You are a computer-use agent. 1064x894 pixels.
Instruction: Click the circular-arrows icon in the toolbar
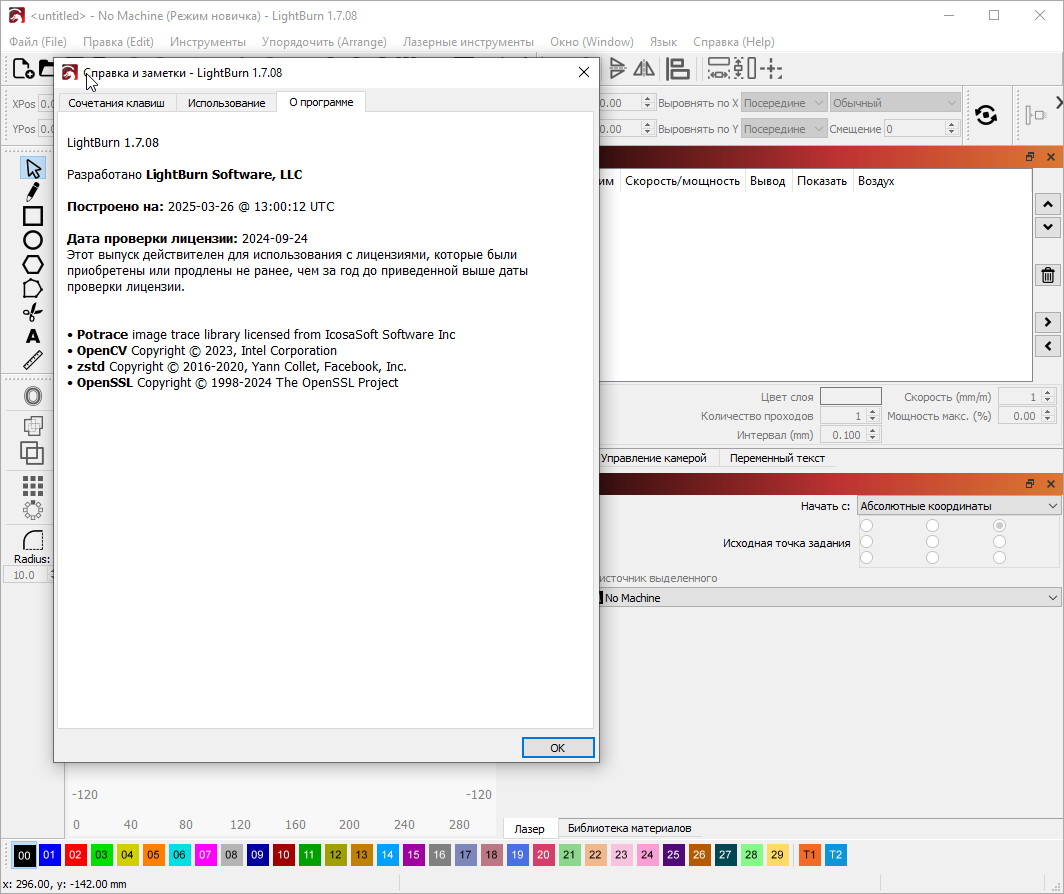[986, 115]
